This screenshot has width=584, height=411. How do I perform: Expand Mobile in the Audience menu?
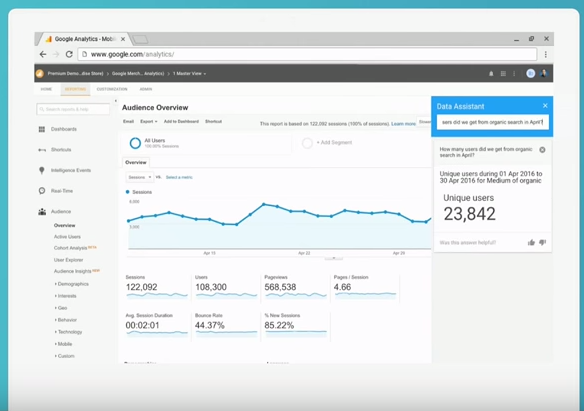[x=64, y=344]
